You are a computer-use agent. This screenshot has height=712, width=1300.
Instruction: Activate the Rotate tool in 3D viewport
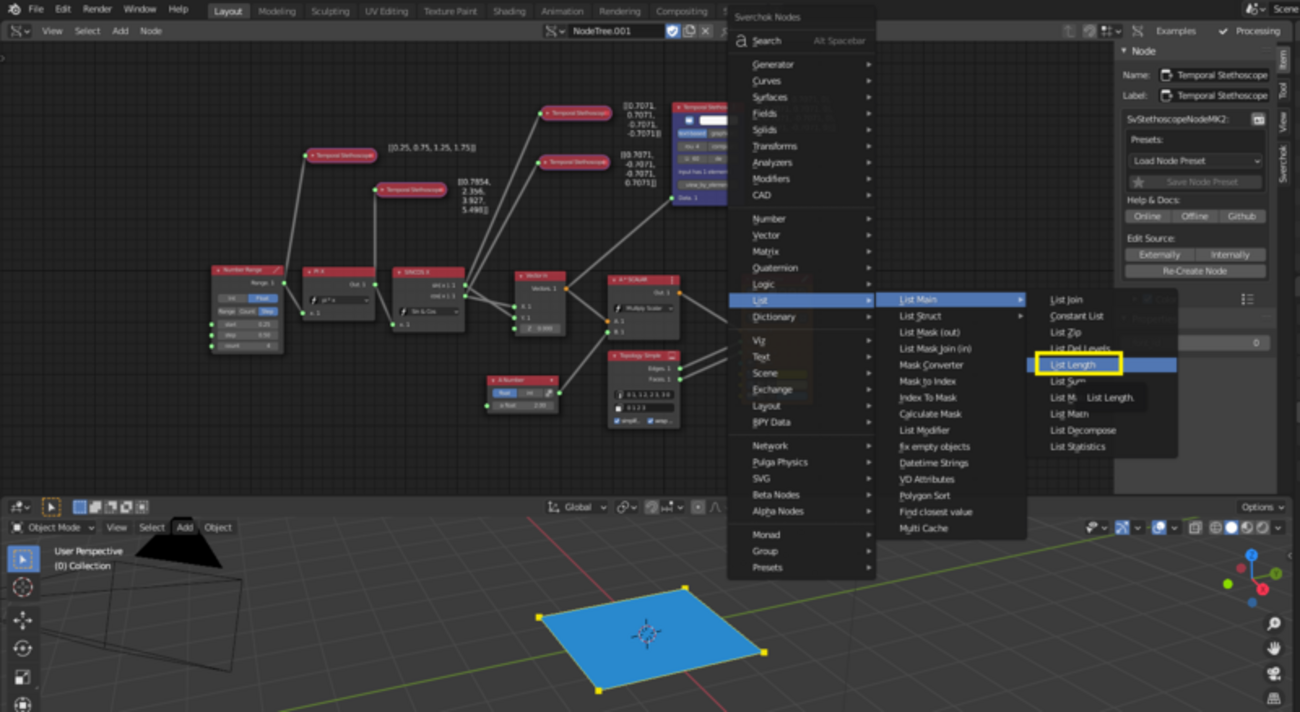[22, 649]
